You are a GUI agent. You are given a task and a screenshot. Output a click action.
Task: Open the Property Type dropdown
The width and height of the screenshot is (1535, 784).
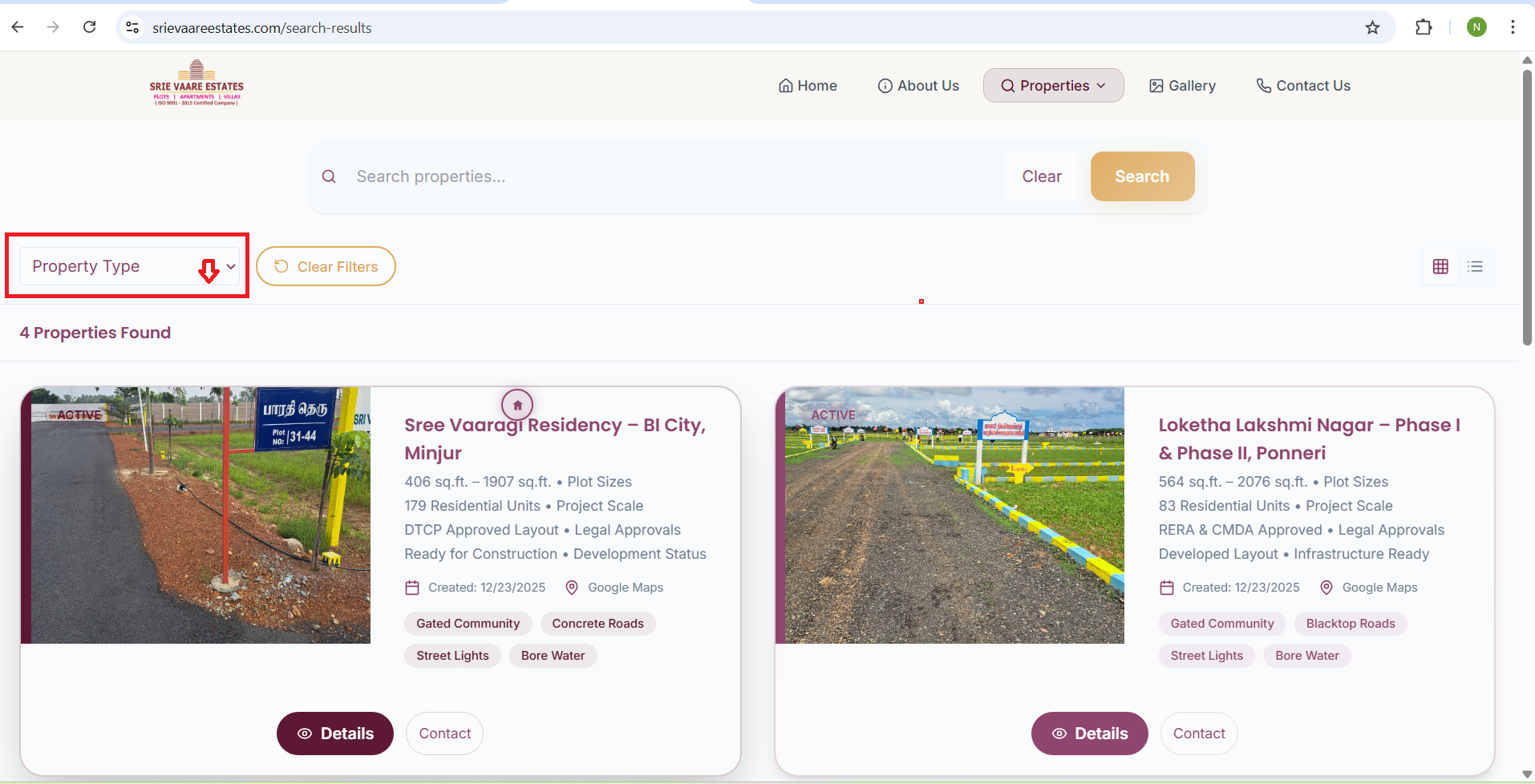(129, 267)
